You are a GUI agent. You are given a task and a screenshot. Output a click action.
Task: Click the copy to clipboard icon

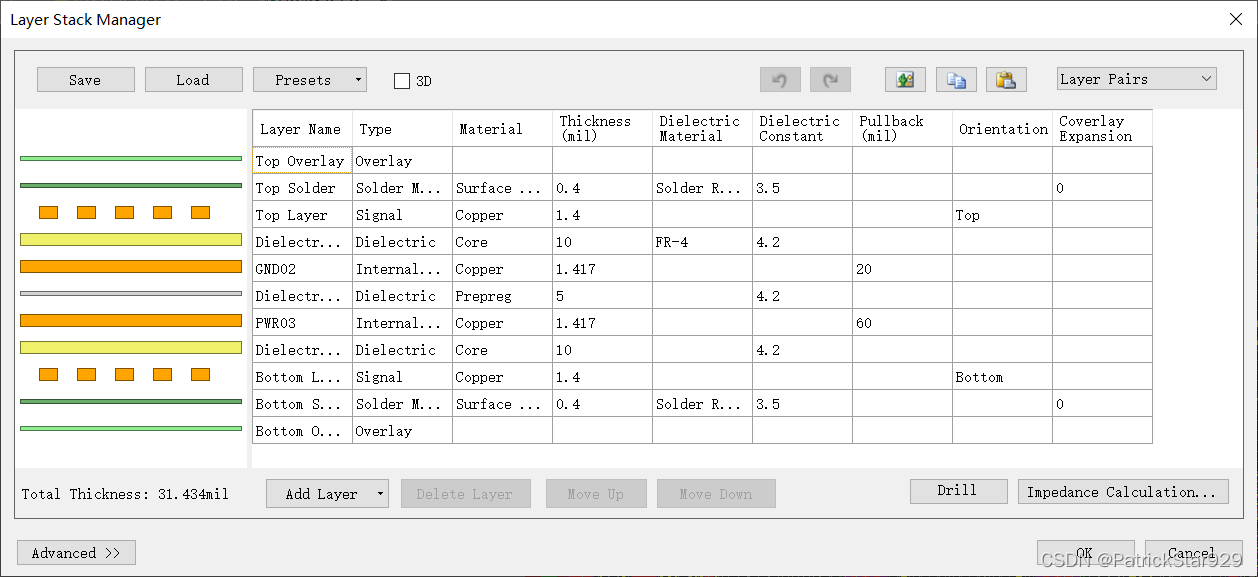(956, 80)
